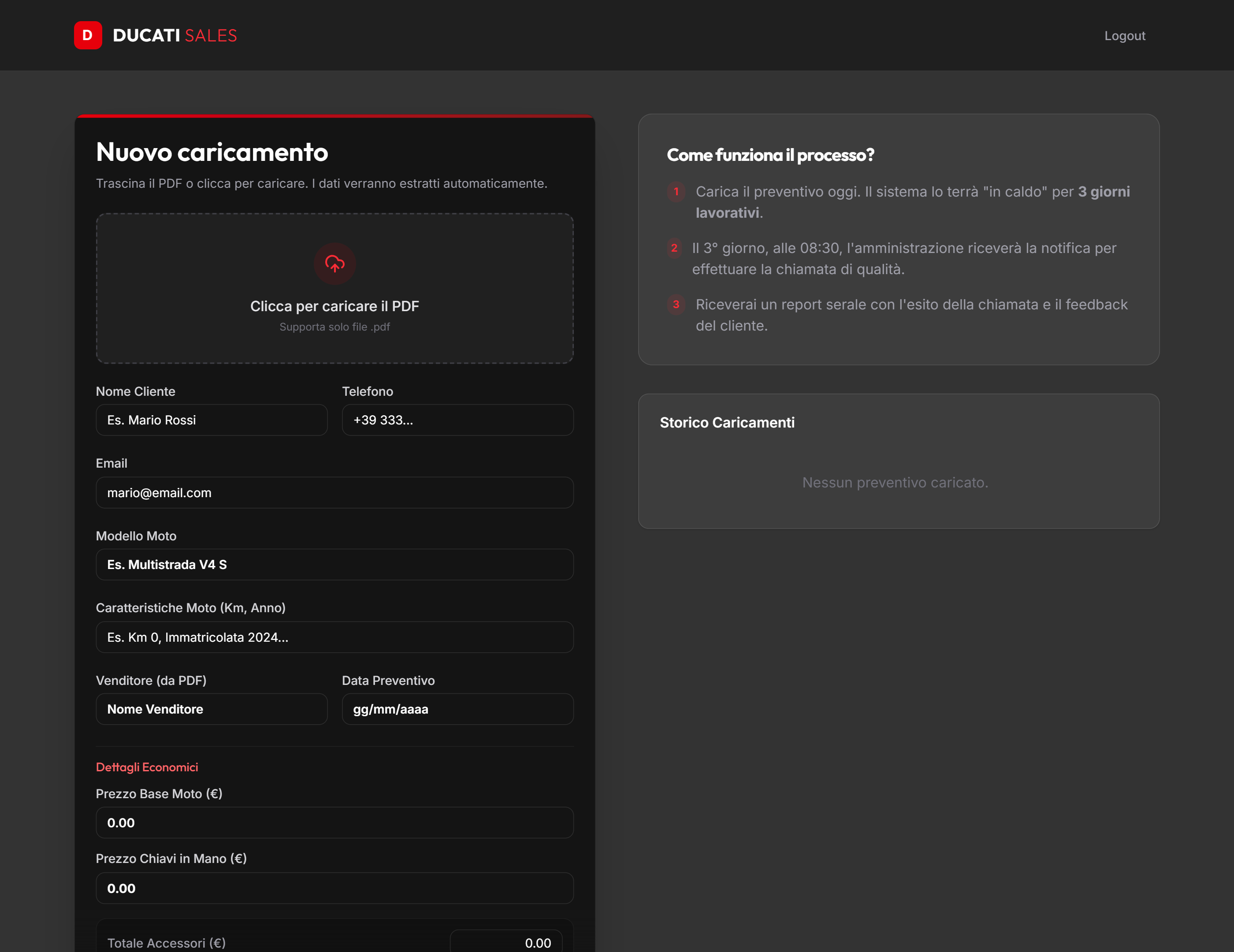Click the Totale Accessori amount field
The height and width of the screenshot is (952, 1234).
click(x=505, y=942)
